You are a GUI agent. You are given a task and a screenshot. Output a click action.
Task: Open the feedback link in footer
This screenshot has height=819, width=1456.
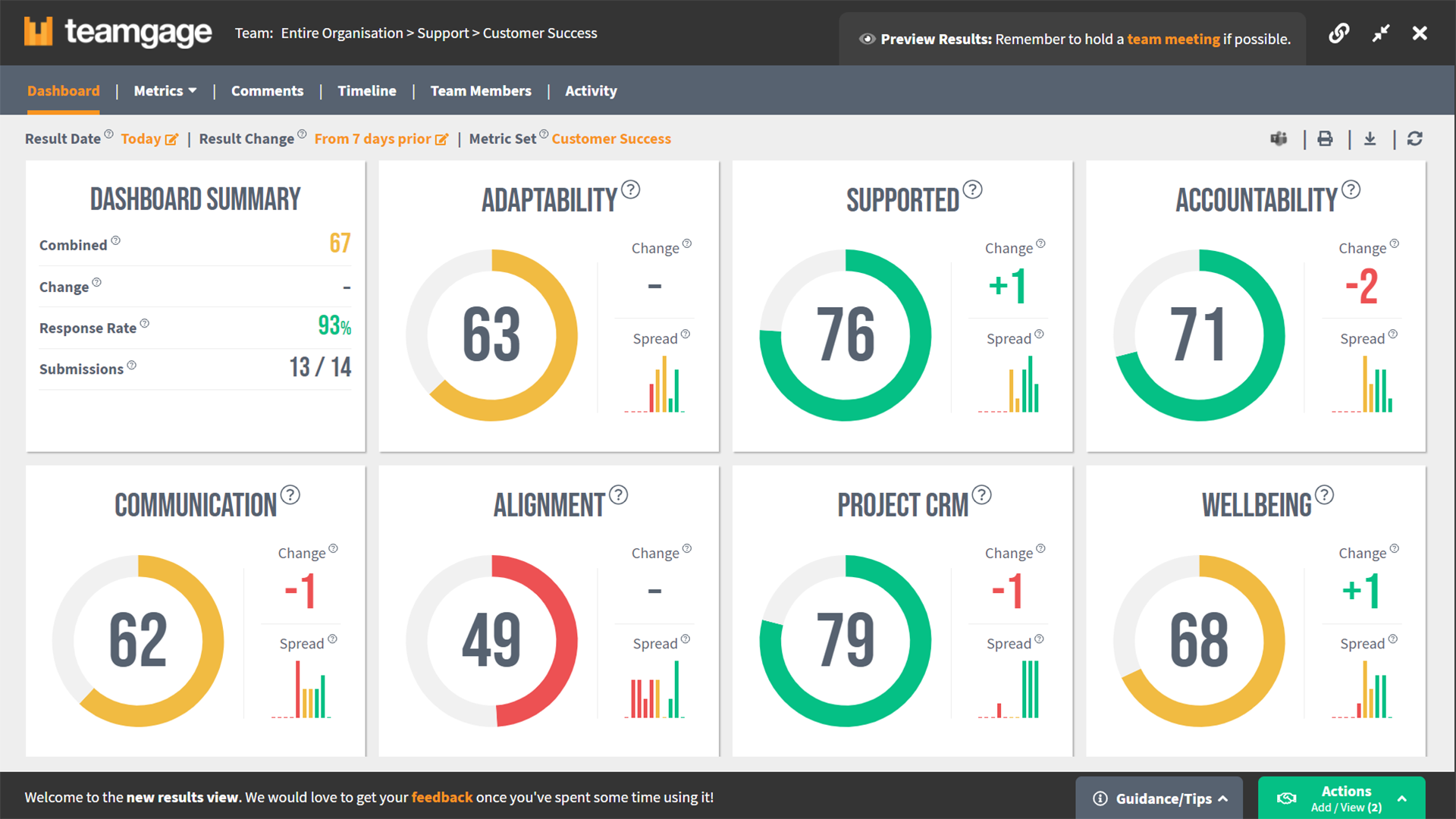click(x=441, y=797)
